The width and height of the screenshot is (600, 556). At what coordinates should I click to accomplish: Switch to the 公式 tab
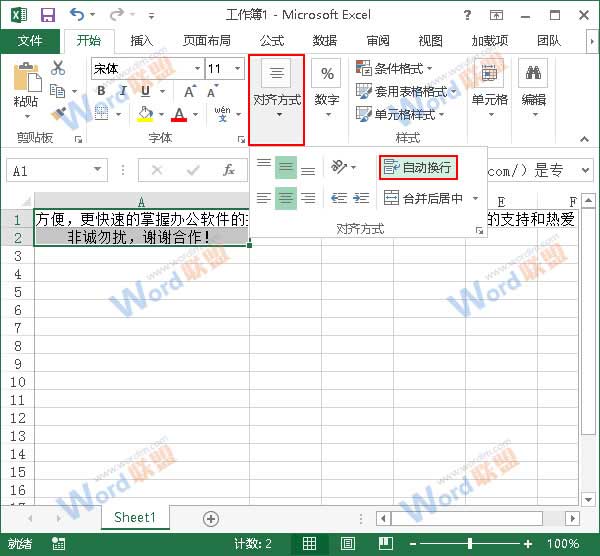pos(272,41)
